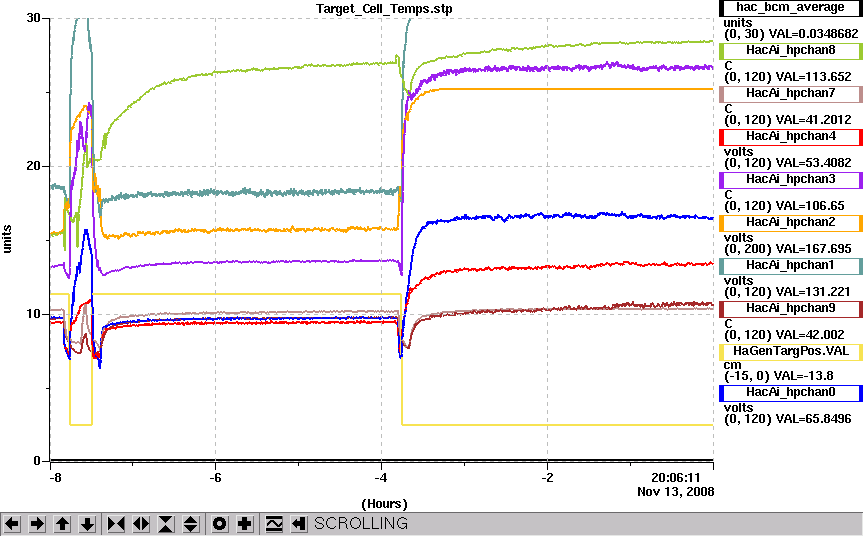Select the HacAi_hpchan7 legend entry
The image size is (863, 536).
tap(790, 94)
